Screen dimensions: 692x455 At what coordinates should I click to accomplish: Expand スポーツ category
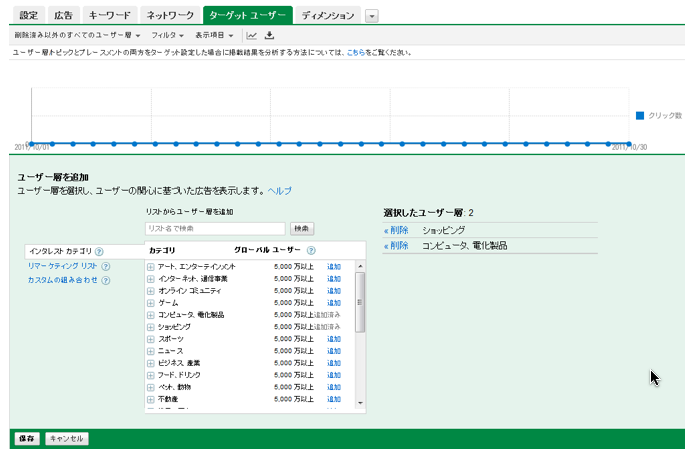point(150,339)
